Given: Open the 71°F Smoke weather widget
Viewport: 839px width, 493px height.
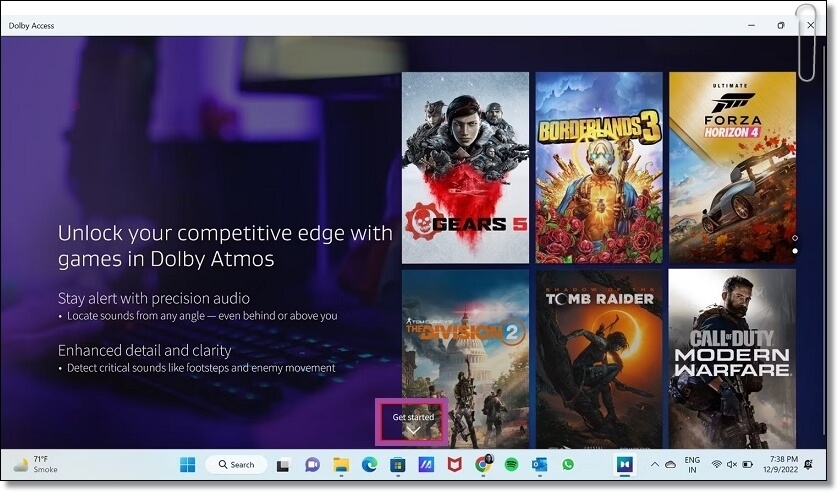Looking at the screenshot, I should tap(35, 464).
